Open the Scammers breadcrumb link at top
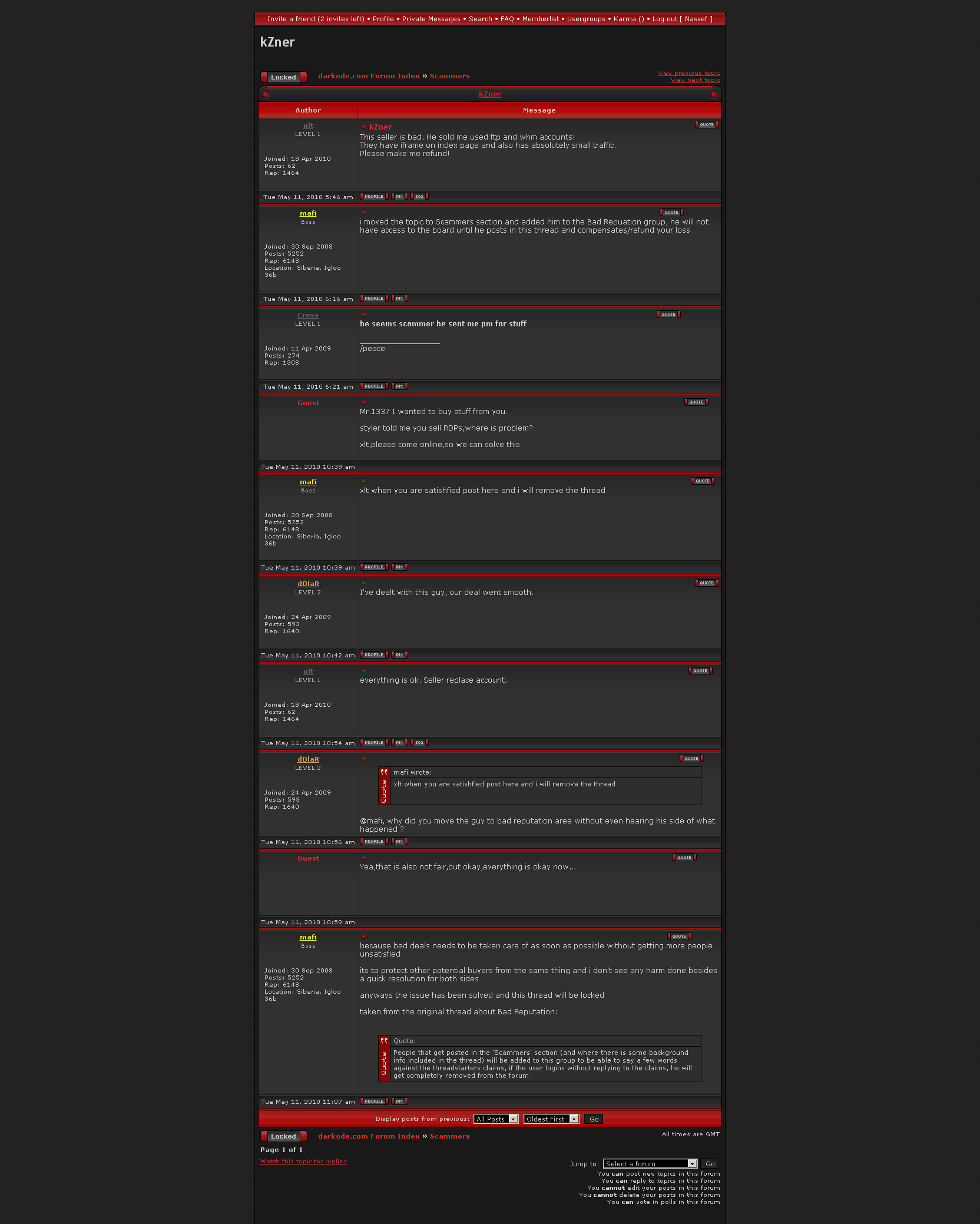980x1224 pixels. 450,76
